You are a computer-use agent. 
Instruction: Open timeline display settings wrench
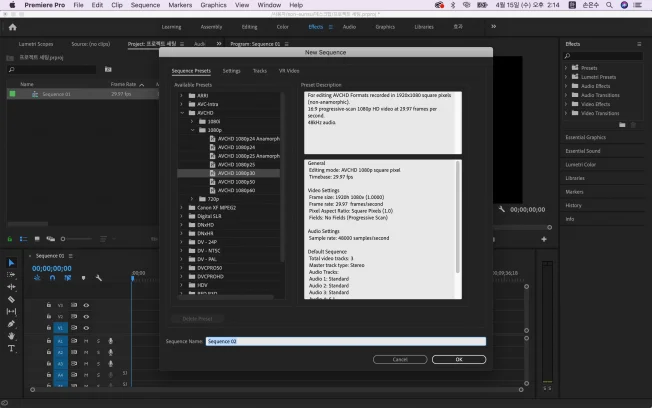[x=99, y=278]
